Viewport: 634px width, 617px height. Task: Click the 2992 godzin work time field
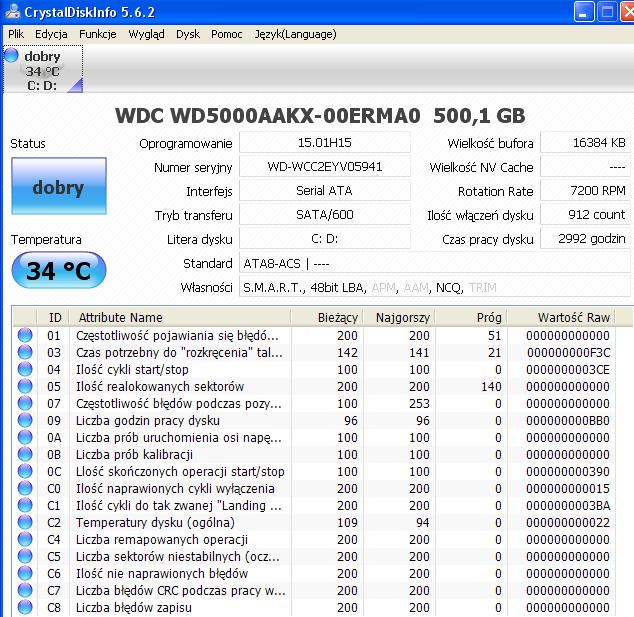(x=585, y=239)
